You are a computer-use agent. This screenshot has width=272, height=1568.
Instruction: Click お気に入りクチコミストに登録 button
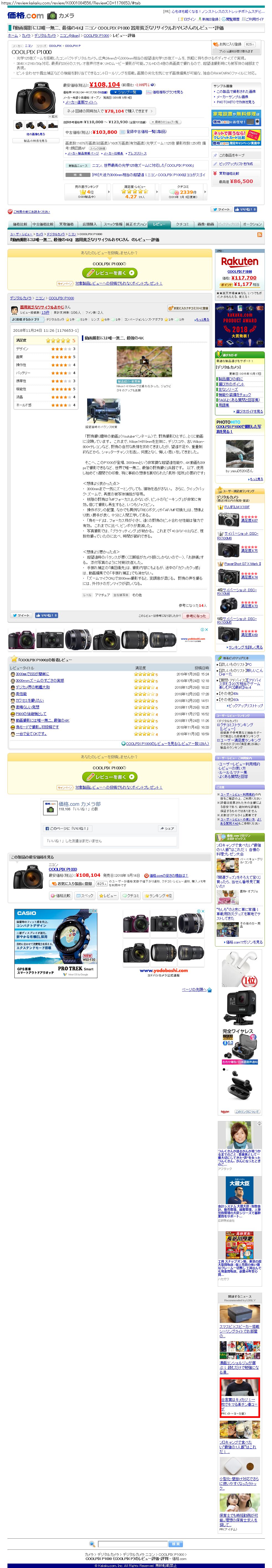(188, 308)
